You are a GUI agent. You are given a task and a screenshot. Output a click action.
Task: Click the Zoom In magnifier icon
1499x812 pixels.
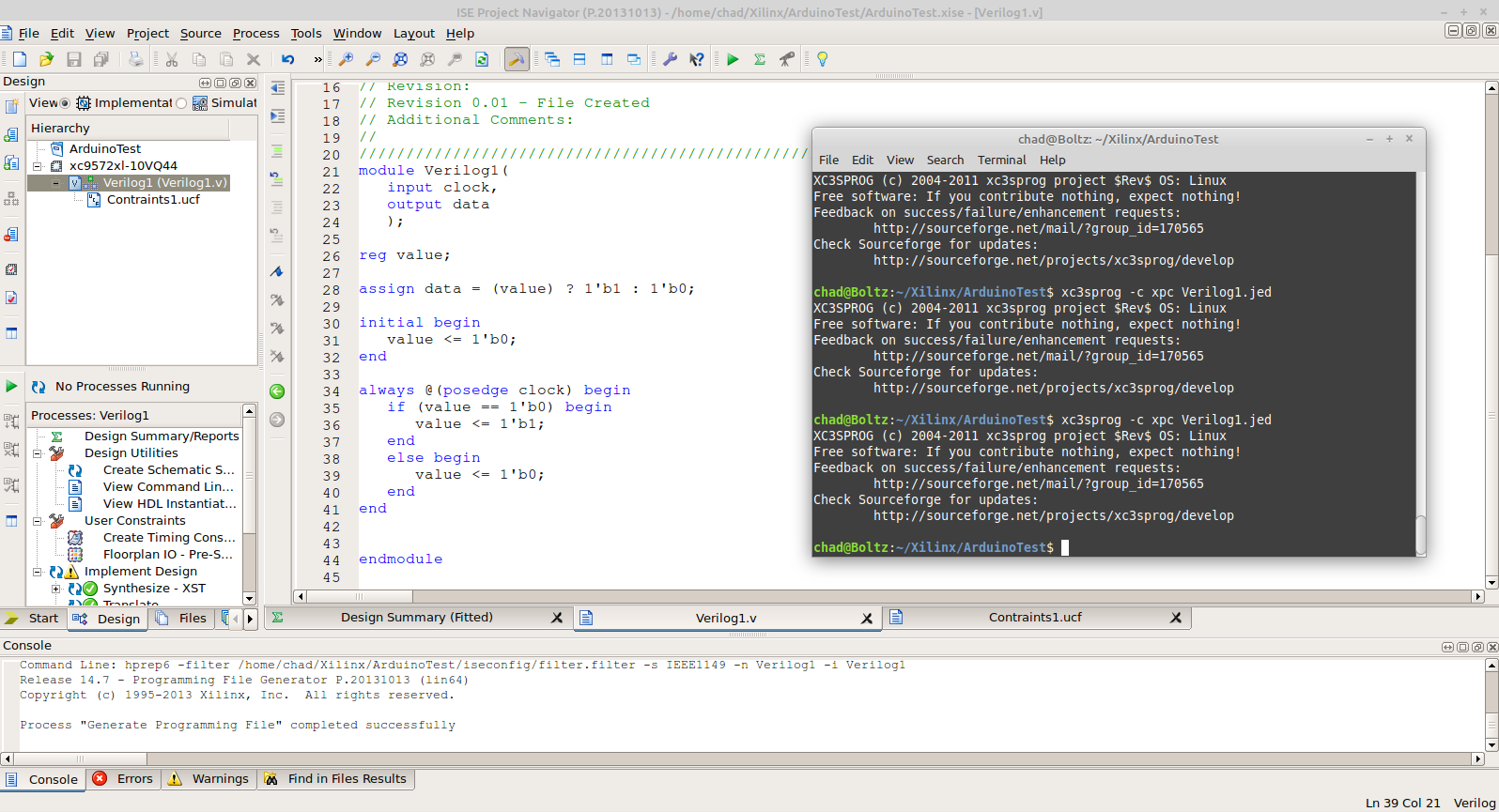pyautogui.click(x=346, y=59)
